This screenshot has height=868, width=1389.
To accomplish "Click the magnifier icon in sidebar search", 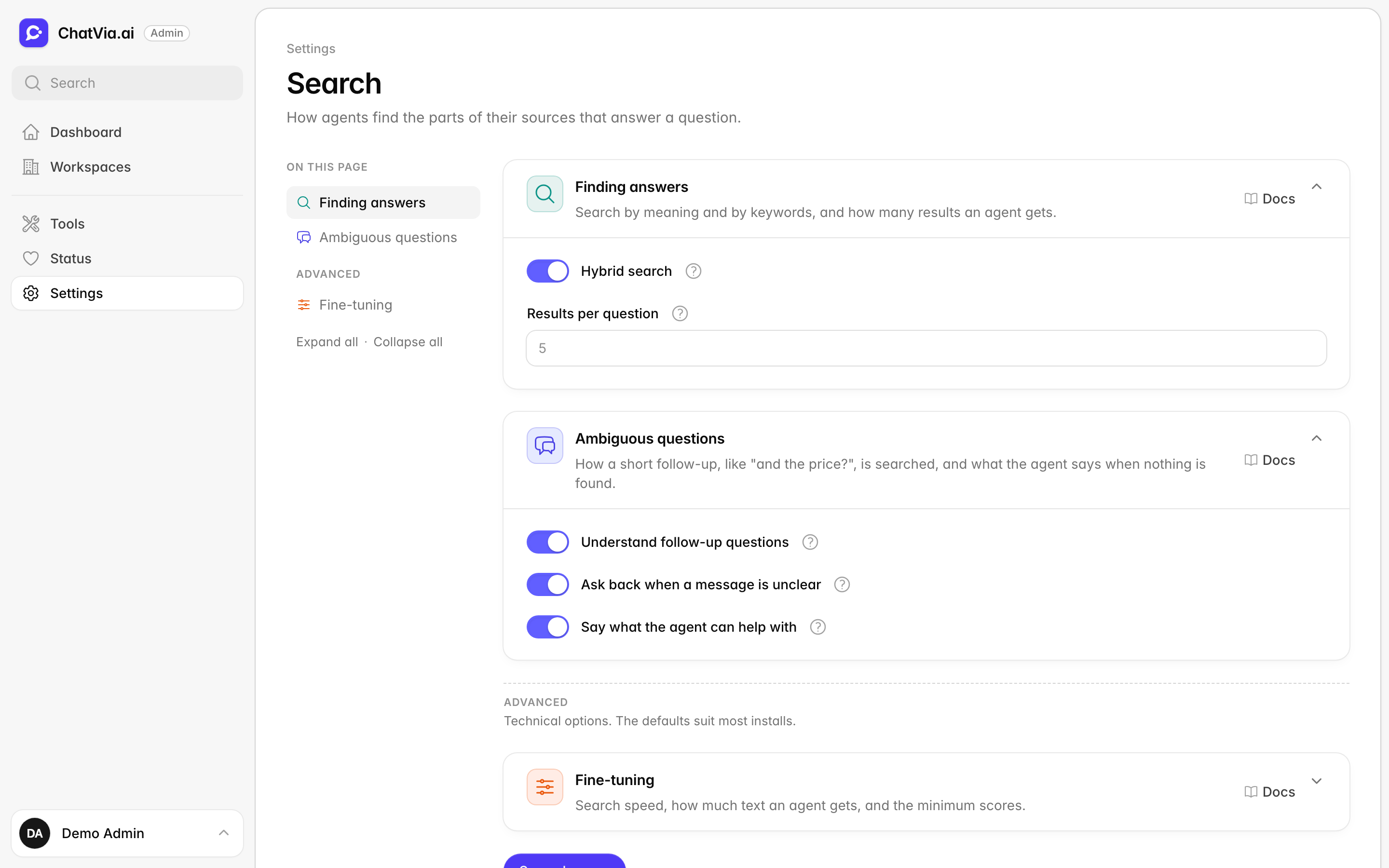I will coord(33,83).
